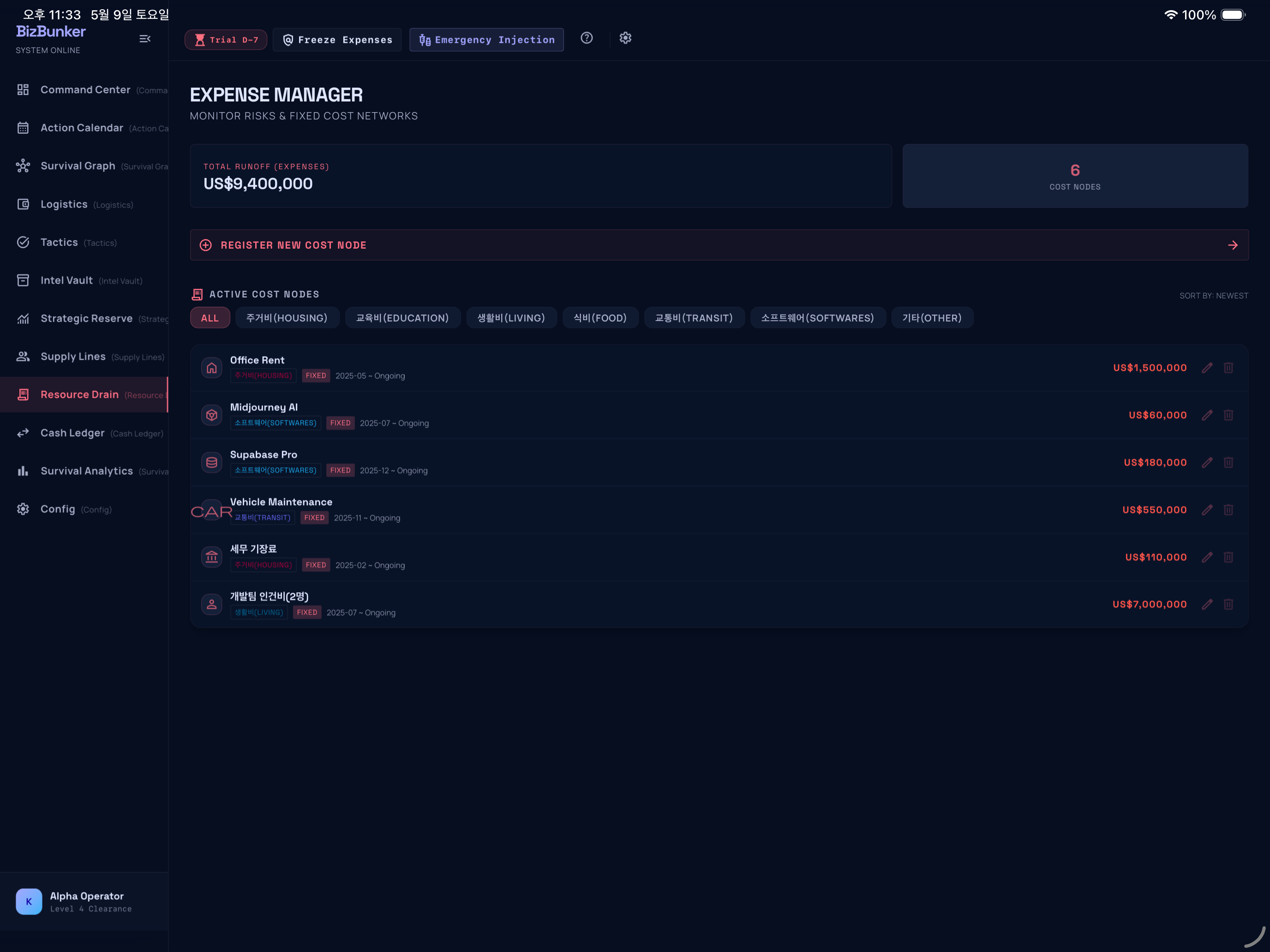Delete the 개발팀 인건비(2명) cost node
Image resolution: width=1270 pixels, height=952 pixels.
coord(1228,604)
